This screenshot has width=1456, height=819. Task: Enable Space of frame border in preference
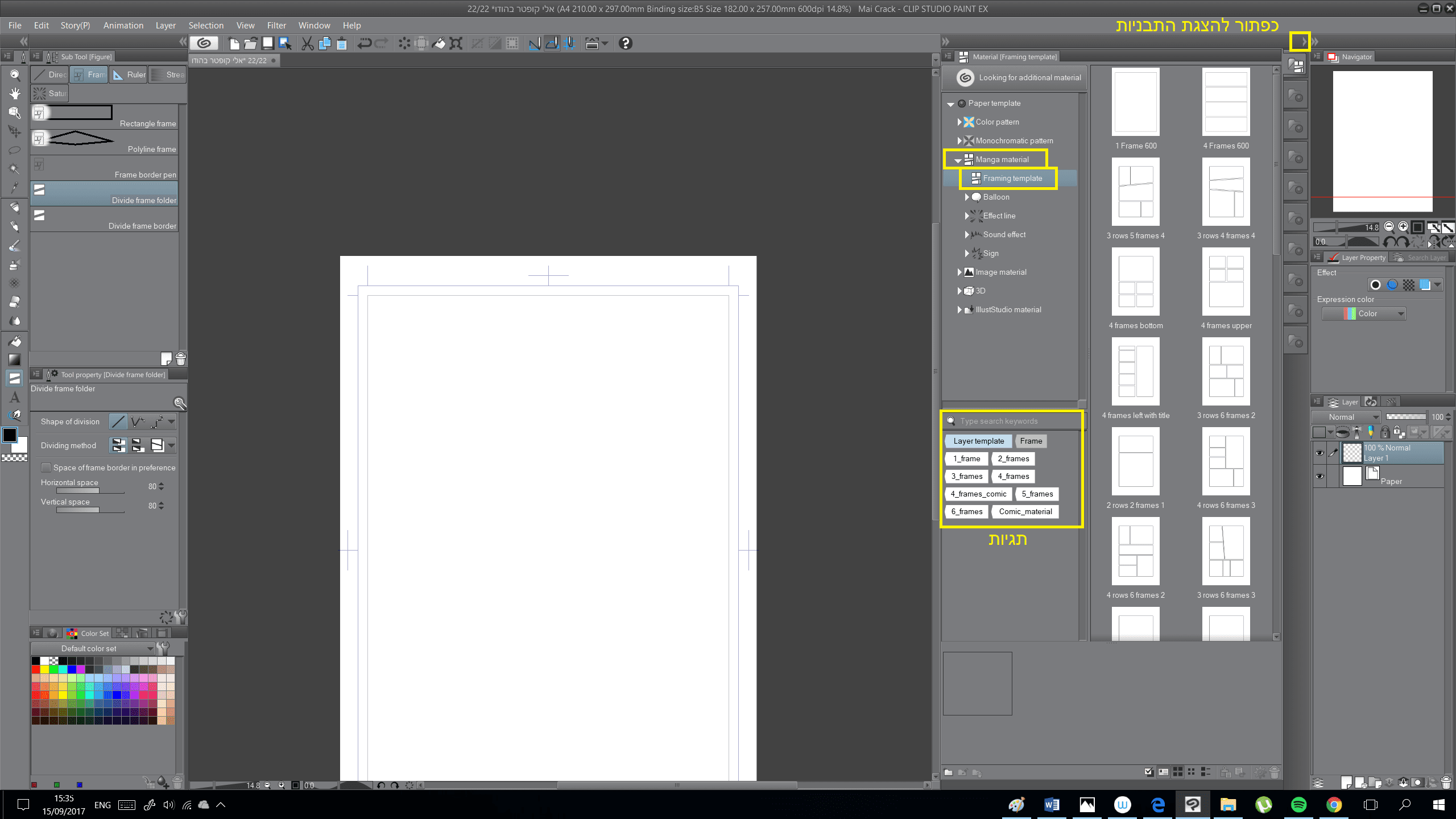click(x=47, y=468)
